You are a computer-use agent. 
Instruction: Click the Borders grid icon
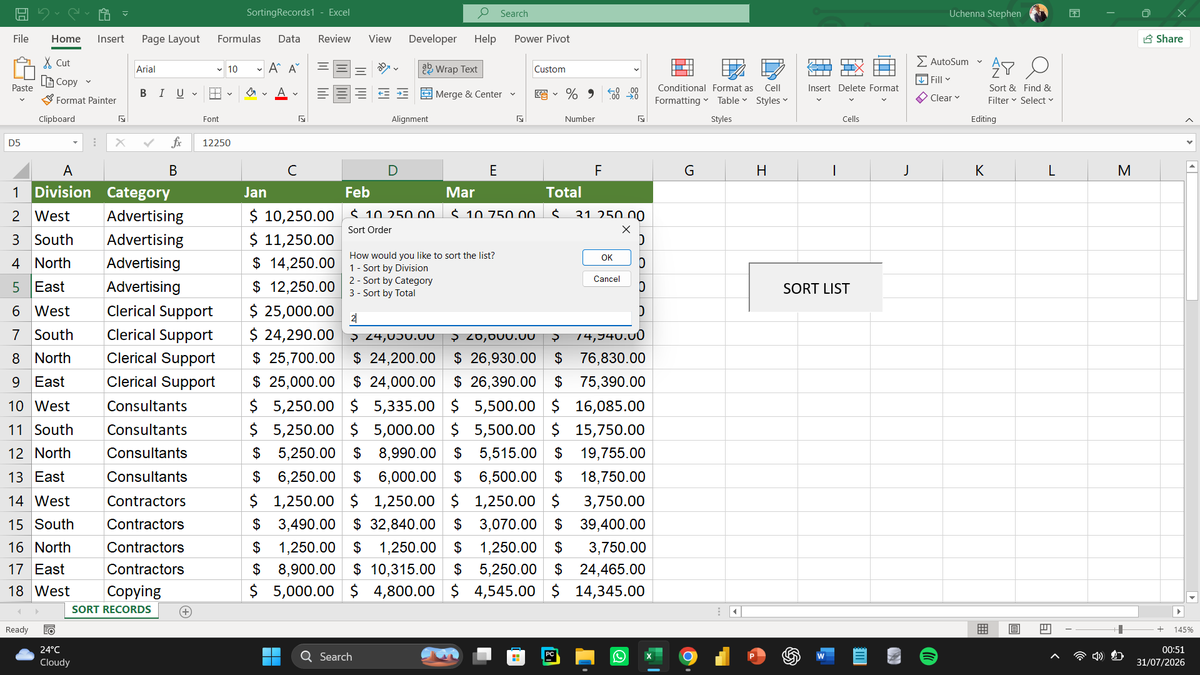point(213,94)
